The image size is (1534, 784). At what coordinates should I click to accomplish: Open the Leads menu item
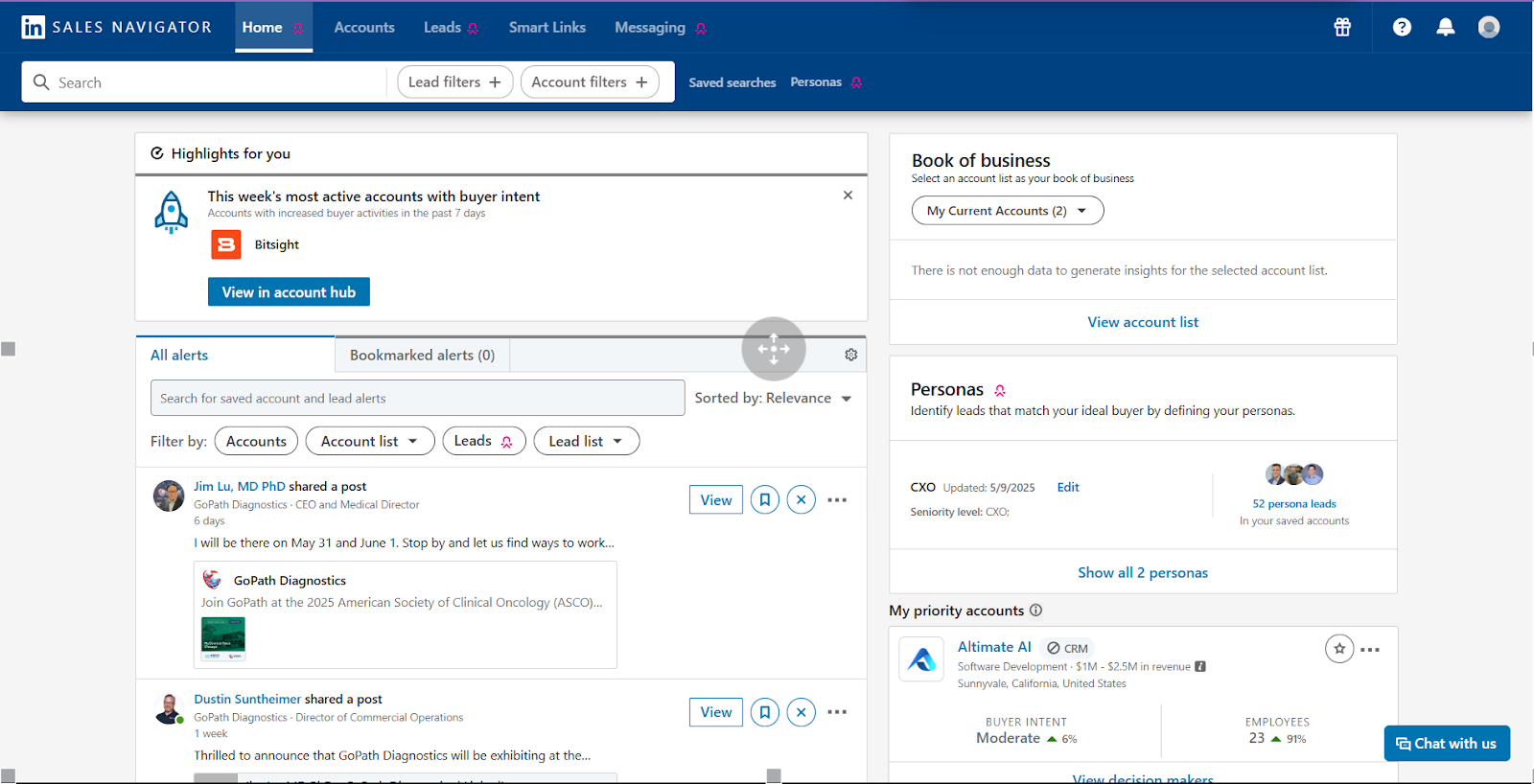(x=452, y=27)
